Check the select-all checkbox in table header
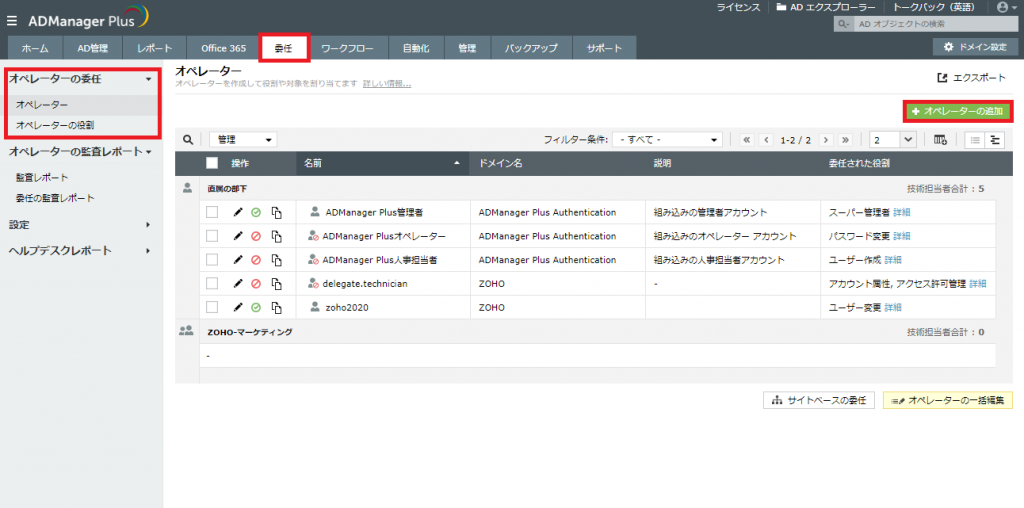This screenshot has width=1024, height=508. click(x=211, y=163)
